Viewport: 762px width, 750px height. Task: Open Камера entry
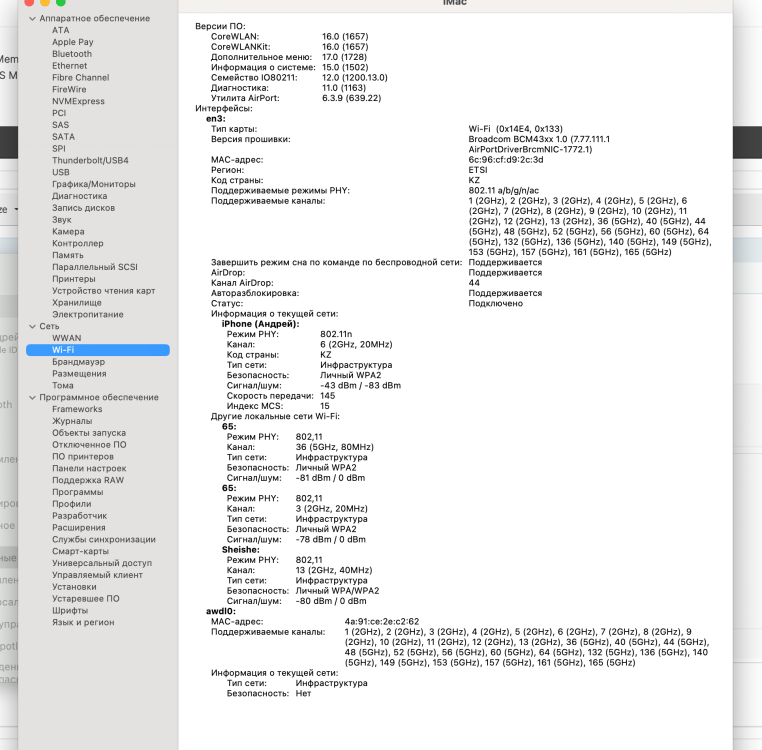(x=68, y=231)
